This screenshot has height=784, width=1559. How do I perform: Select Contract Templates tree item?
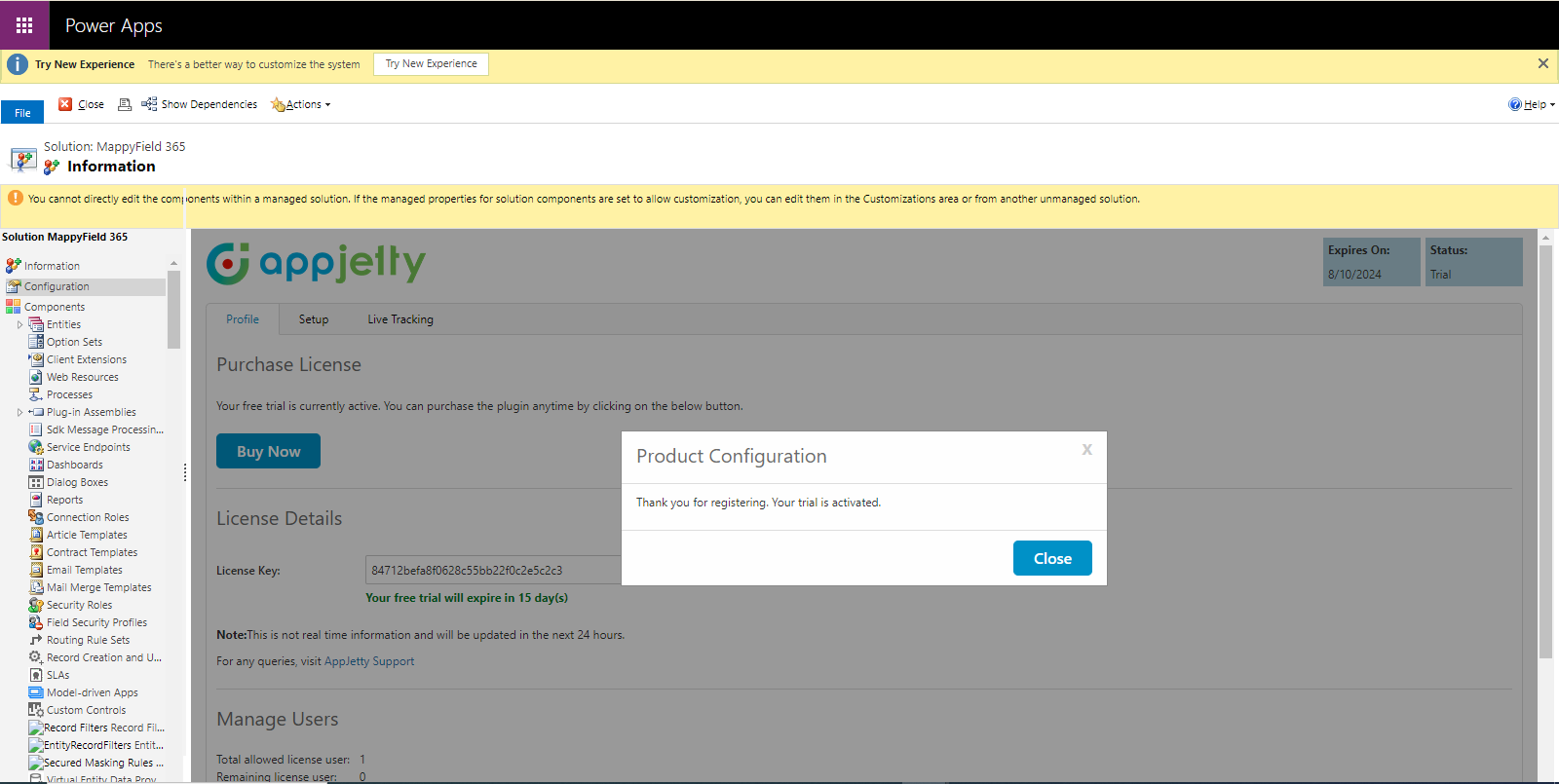(x=92, y=552)
